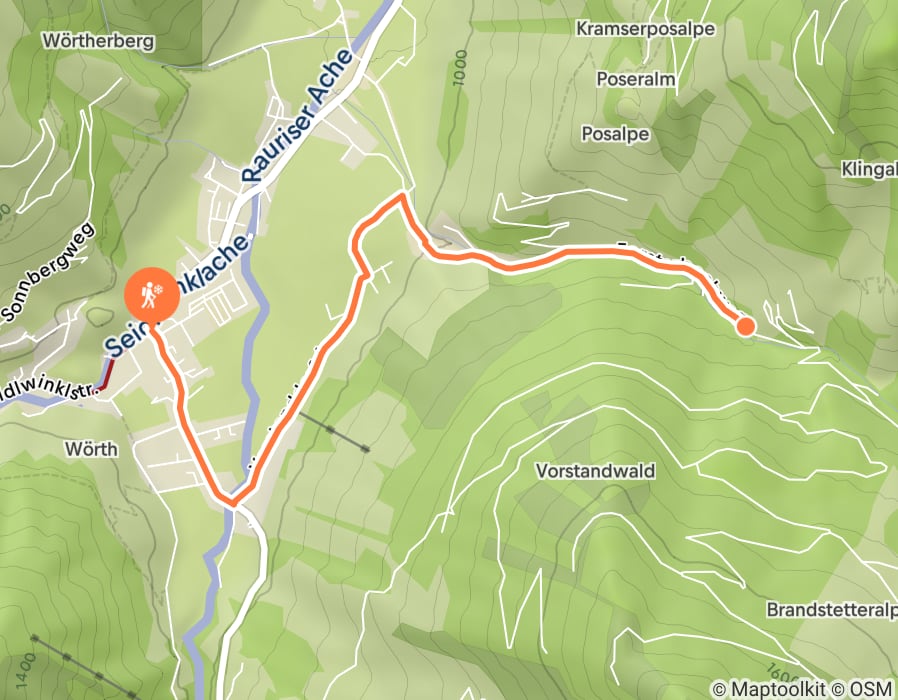Click the orange route's northernmost corner
Screen dimensions: 898x700
[403, 196]
